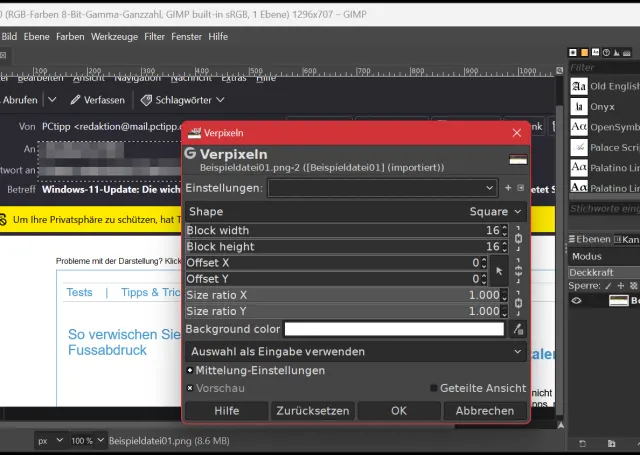
Task: Click the chain link beside Block width
Action: 518,238
